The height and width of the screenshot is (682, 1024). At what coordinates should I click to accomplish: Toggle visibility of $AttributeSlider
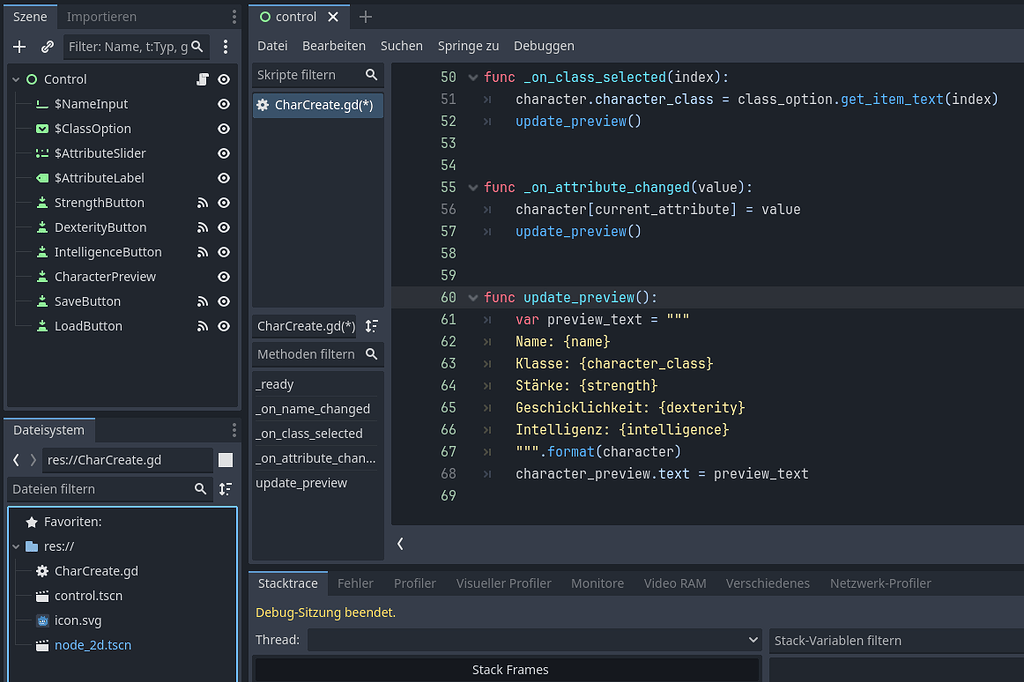pos(223,154)
